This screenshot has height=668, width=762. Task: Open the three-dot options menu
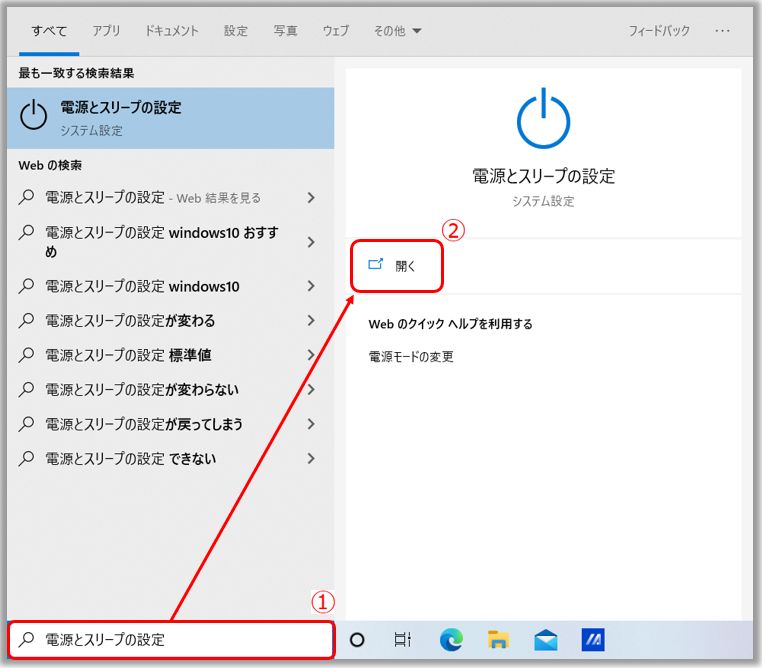point(723,31)
